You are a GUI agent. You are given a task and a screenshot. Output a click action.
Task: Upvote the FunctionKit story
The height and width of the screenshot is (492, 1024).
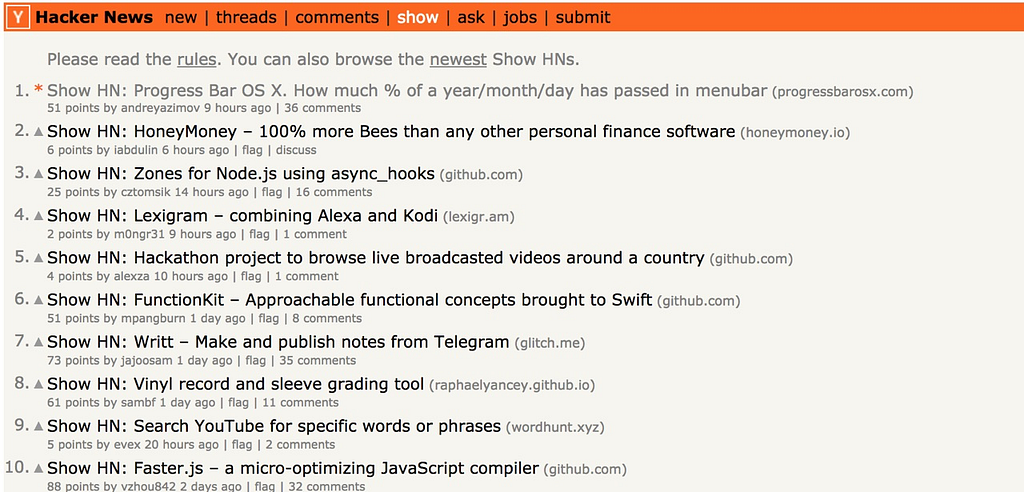(x=39, y=300)
